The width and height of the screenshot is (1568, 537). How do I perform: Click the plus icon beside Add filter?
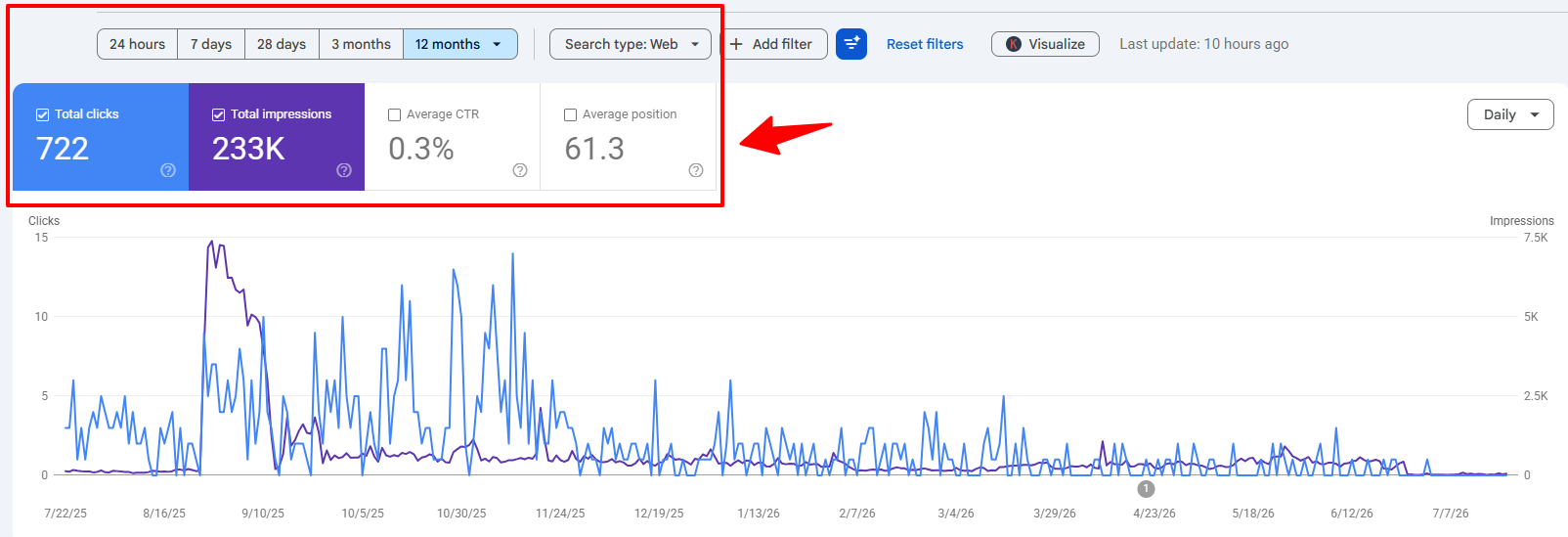click(736, 44)
